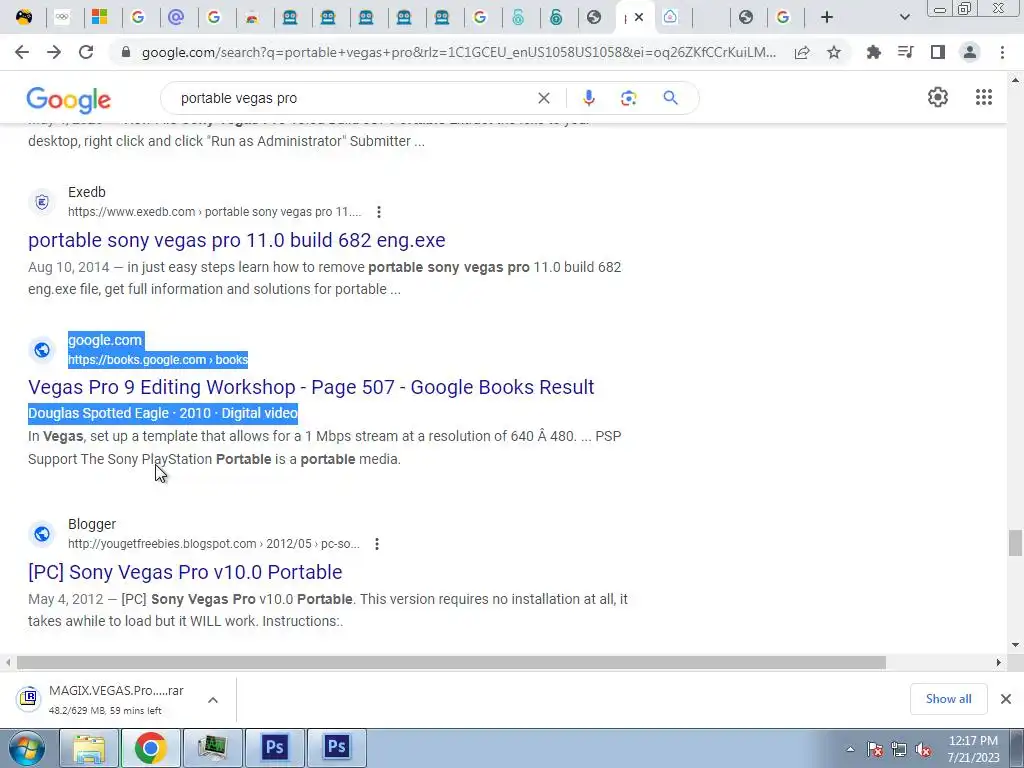Click the horizontal scrollbar thumb
This screenshot has height=768, width=1024.
coord(451,662)
